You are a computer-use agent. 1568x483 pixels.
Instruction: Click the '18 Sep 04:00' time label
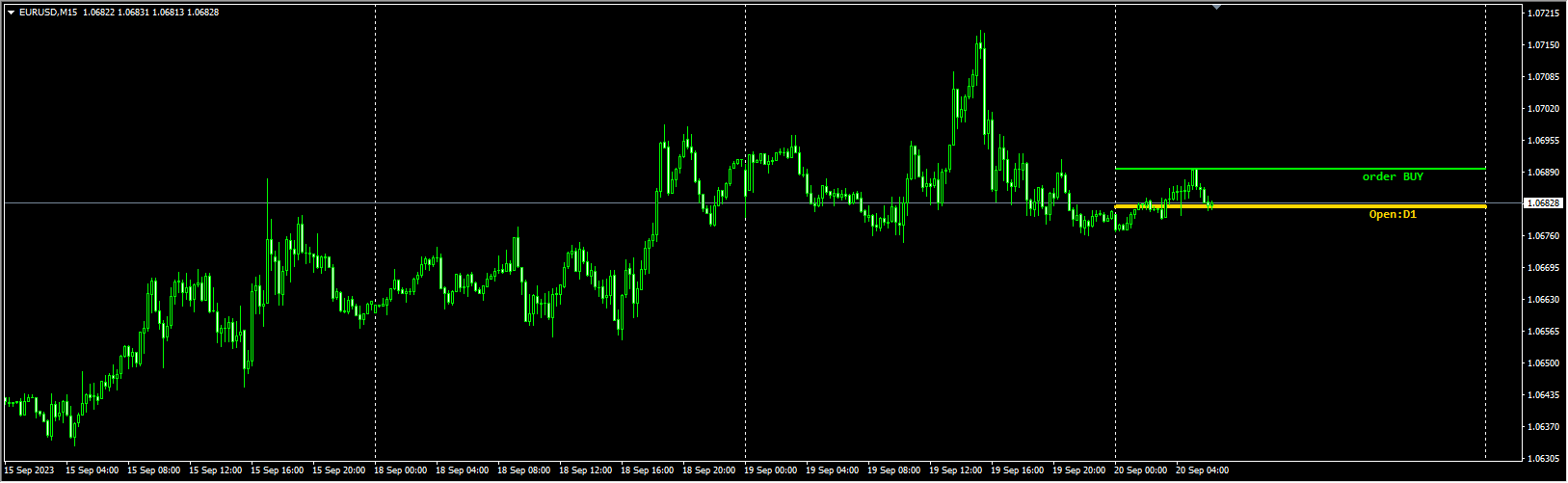coord(462,471)
